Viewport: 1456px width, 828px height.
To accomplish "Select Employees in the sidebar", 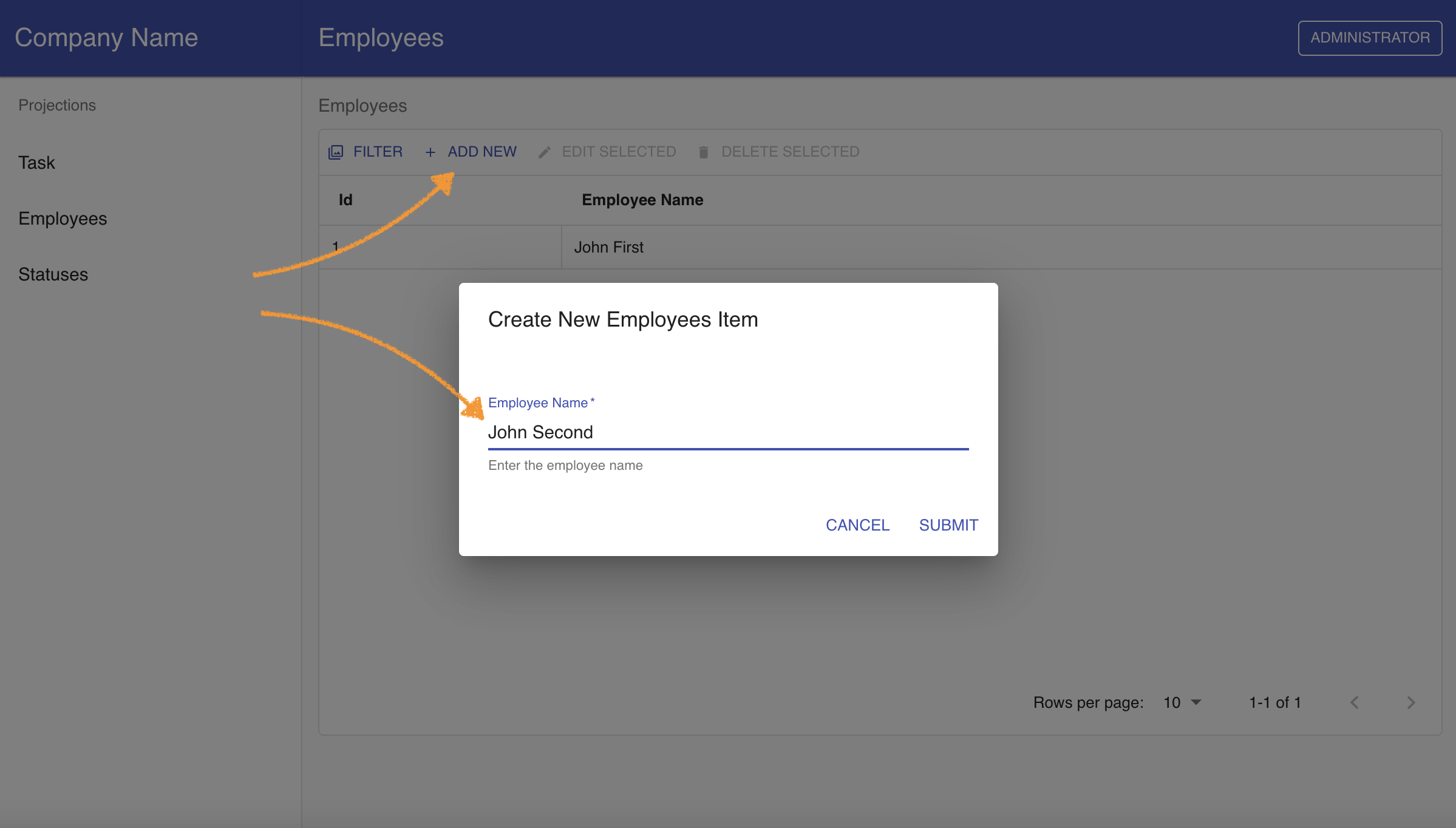I will click(x=63, y=219).
